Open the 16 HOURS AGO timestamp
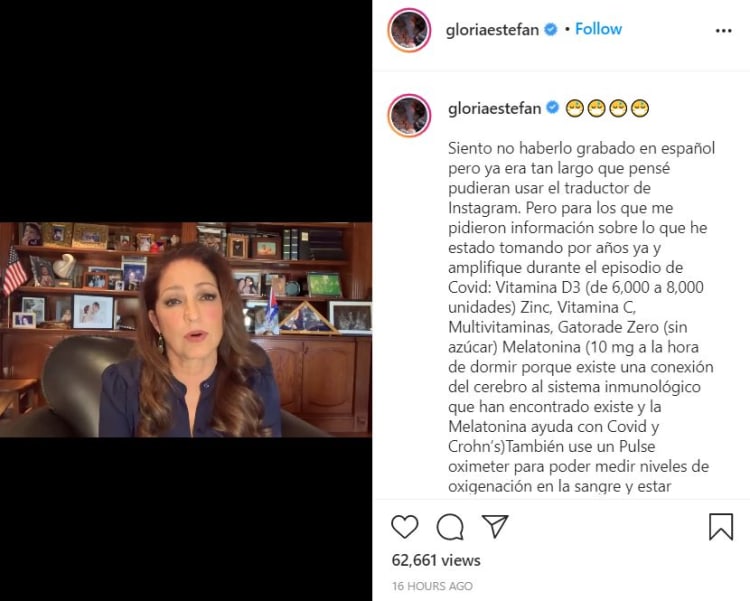The image size is (750, 601). coord(432,586)
